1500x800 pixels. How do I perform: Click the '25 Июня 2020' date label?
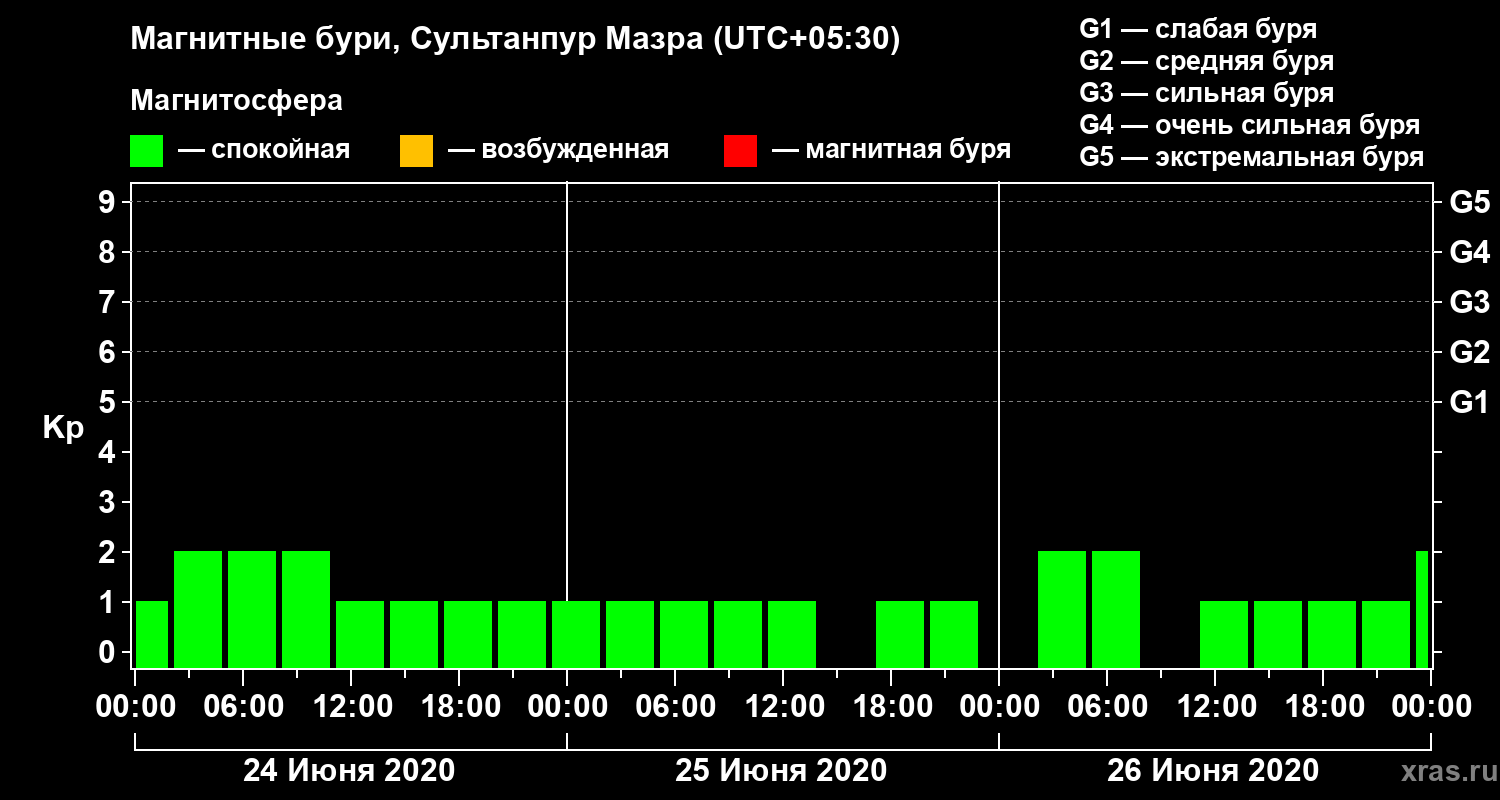click(781, 771)
